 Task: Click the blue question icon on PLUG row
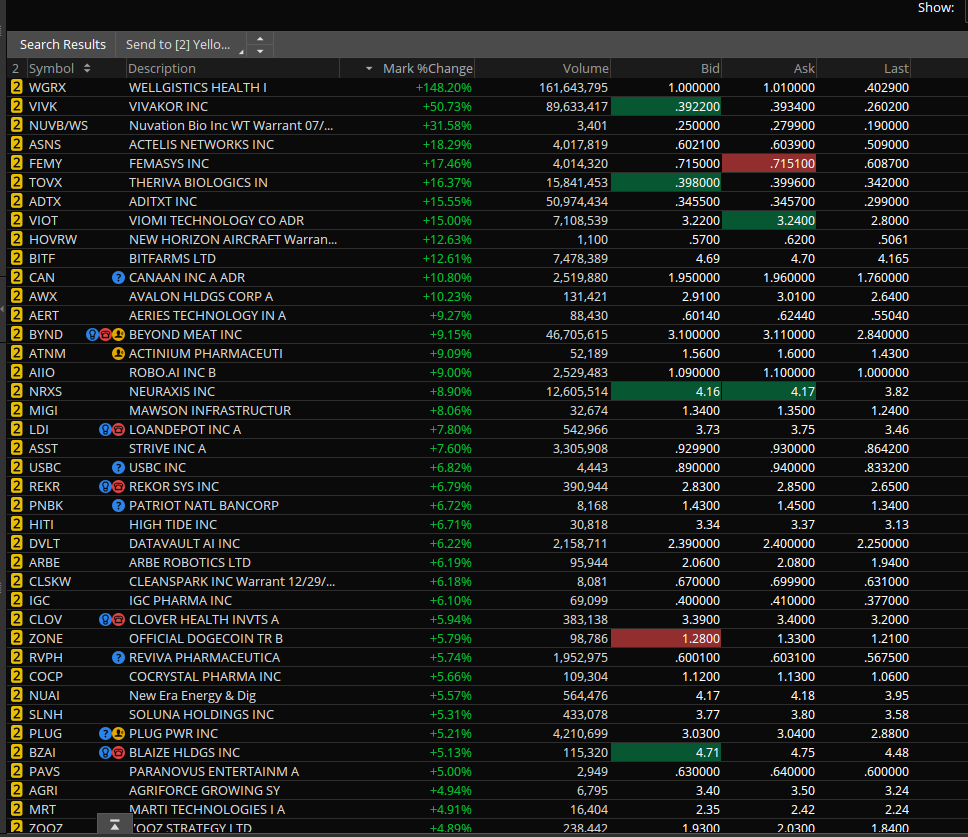105,734
